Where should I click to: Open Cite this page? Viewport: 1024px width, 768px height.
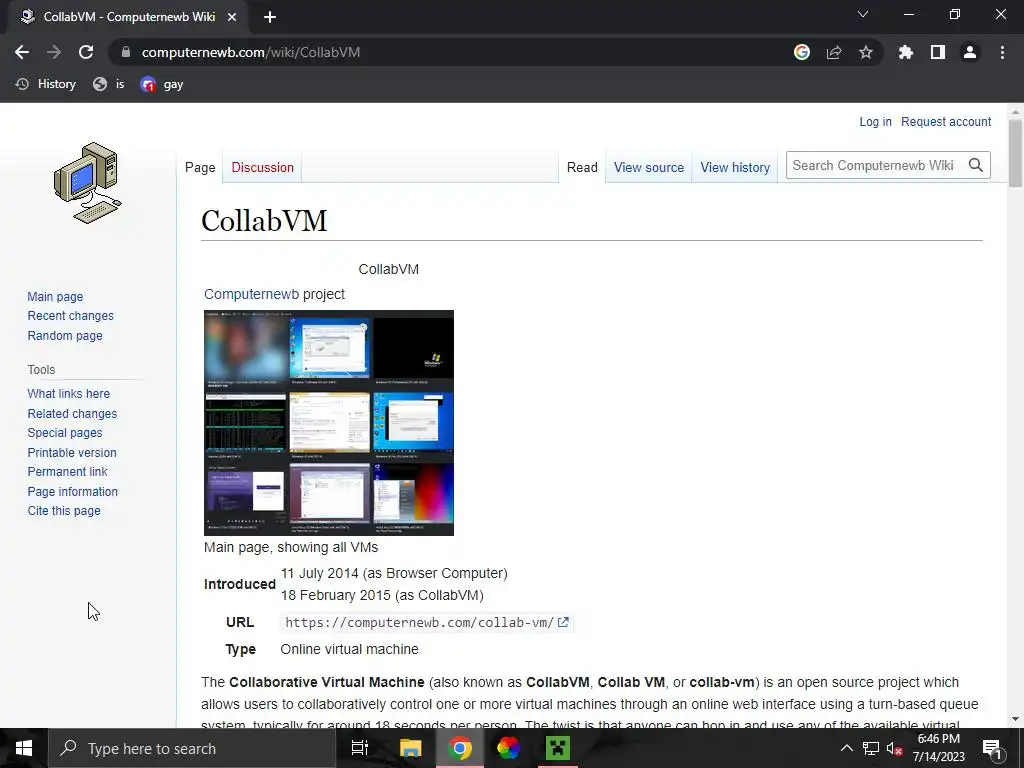tap(64, 511)
